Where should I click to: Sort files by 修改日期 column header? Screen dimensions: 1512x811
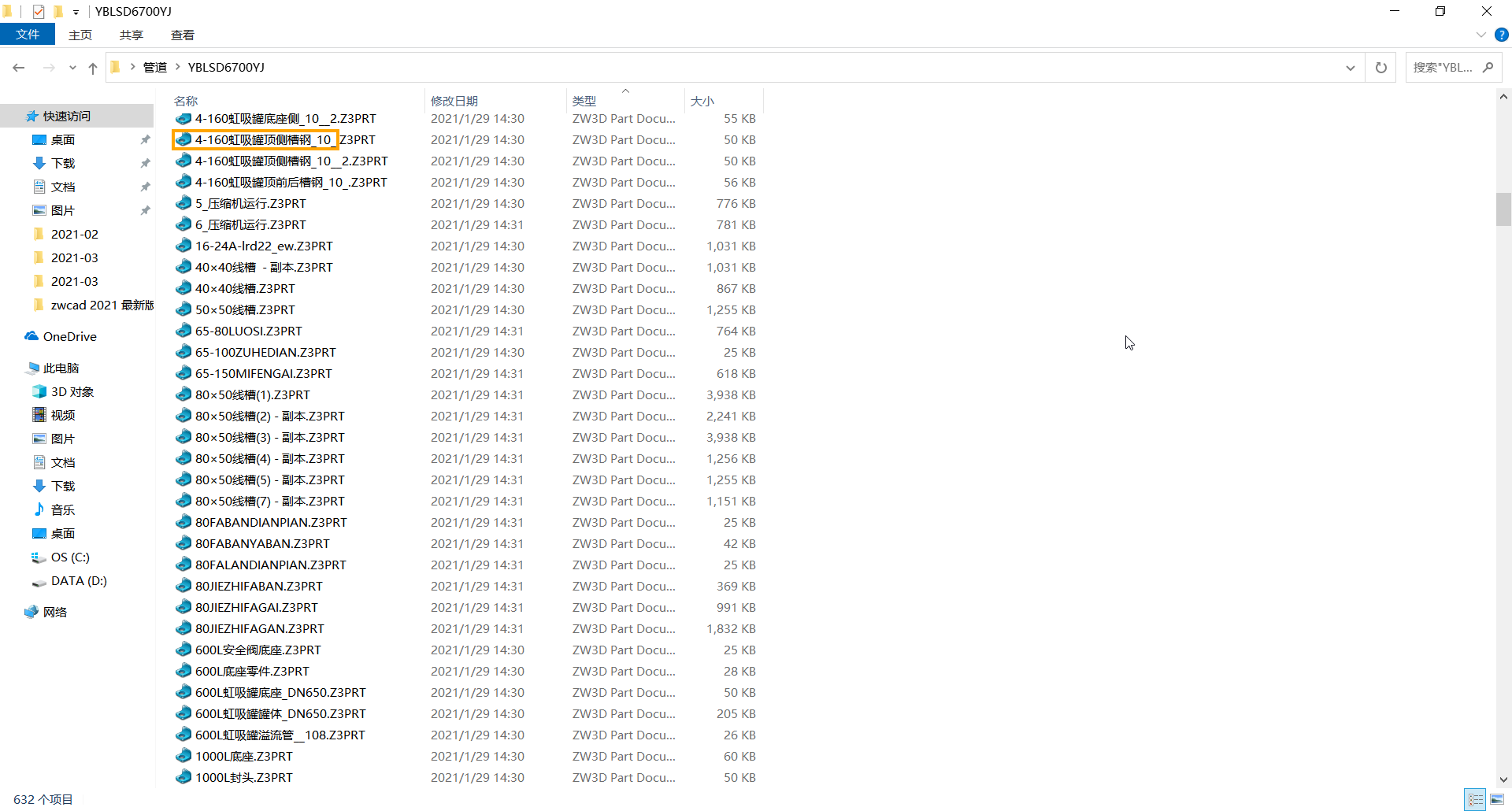(x=454, y=101)
